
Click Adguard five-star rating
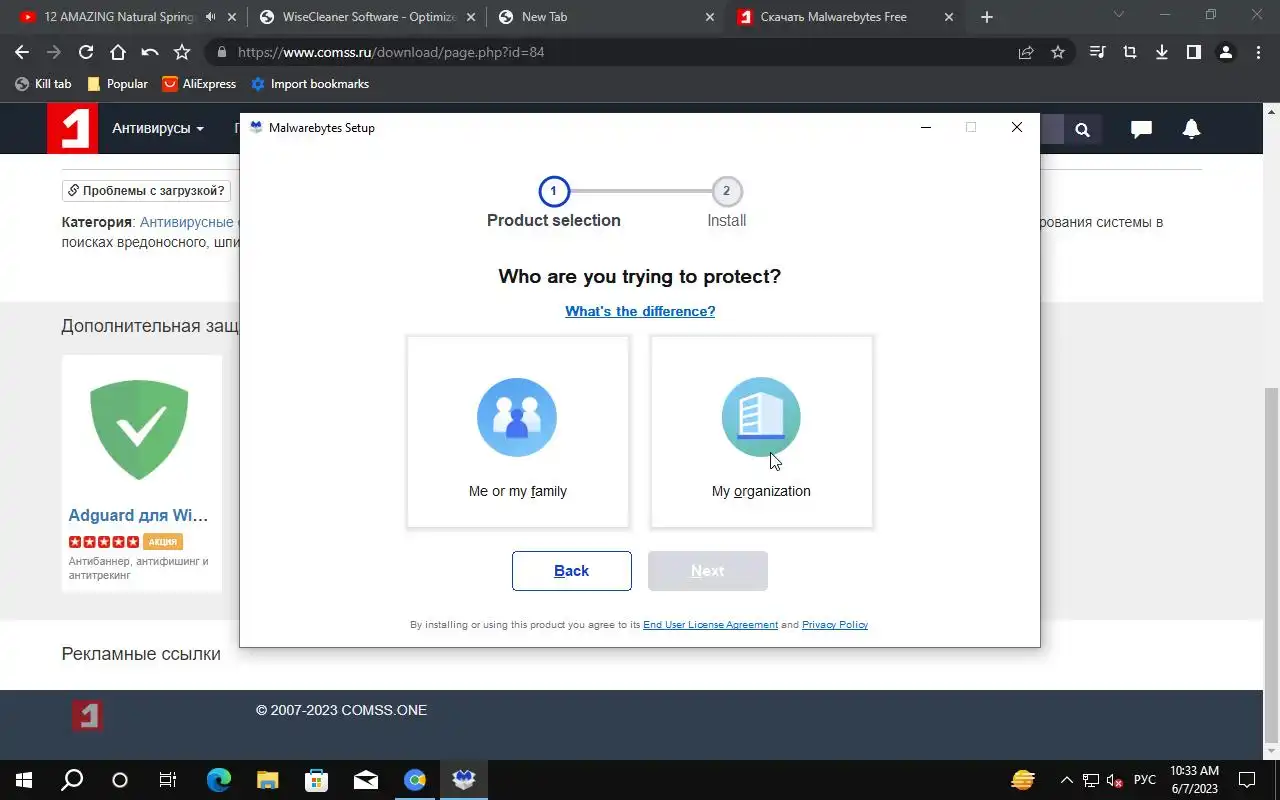(104, 542)
